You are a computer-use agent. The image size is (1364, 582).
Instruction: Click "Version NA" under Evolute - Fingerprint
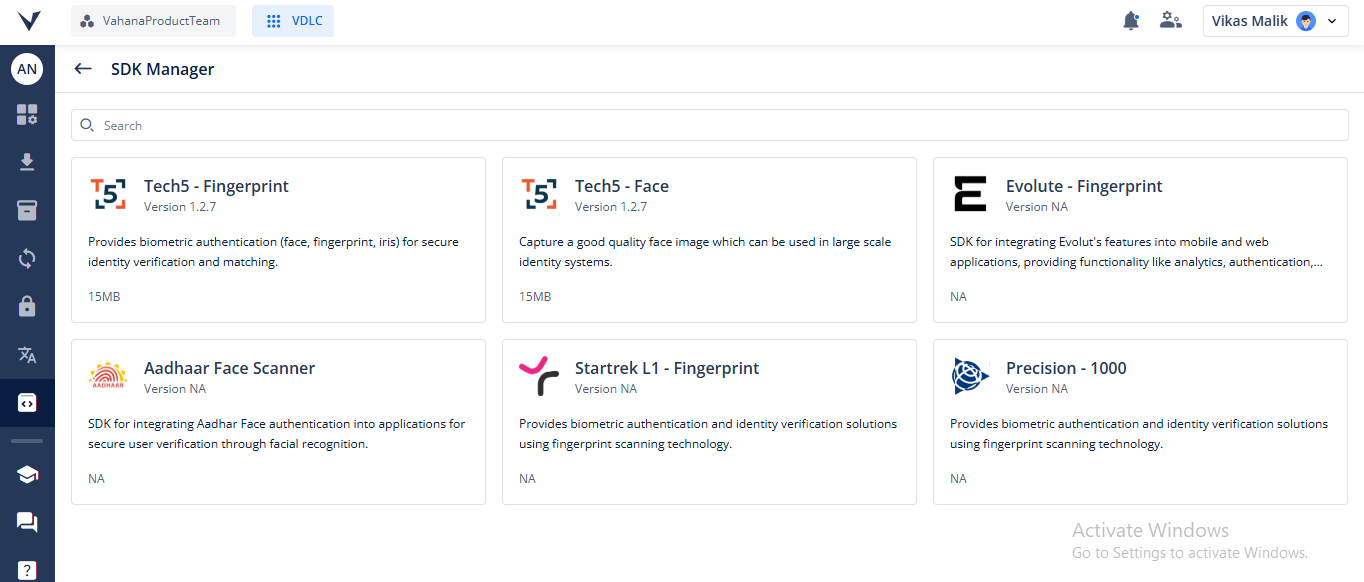pos(1037,207)
